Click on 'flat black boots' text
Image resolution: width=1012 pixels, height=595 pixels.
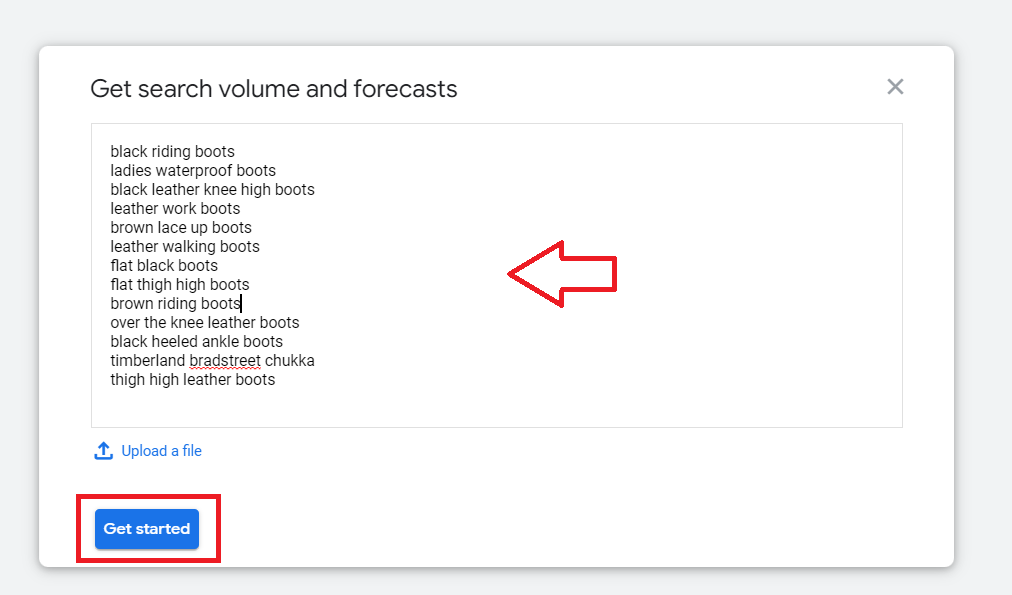tap(164, 265)
